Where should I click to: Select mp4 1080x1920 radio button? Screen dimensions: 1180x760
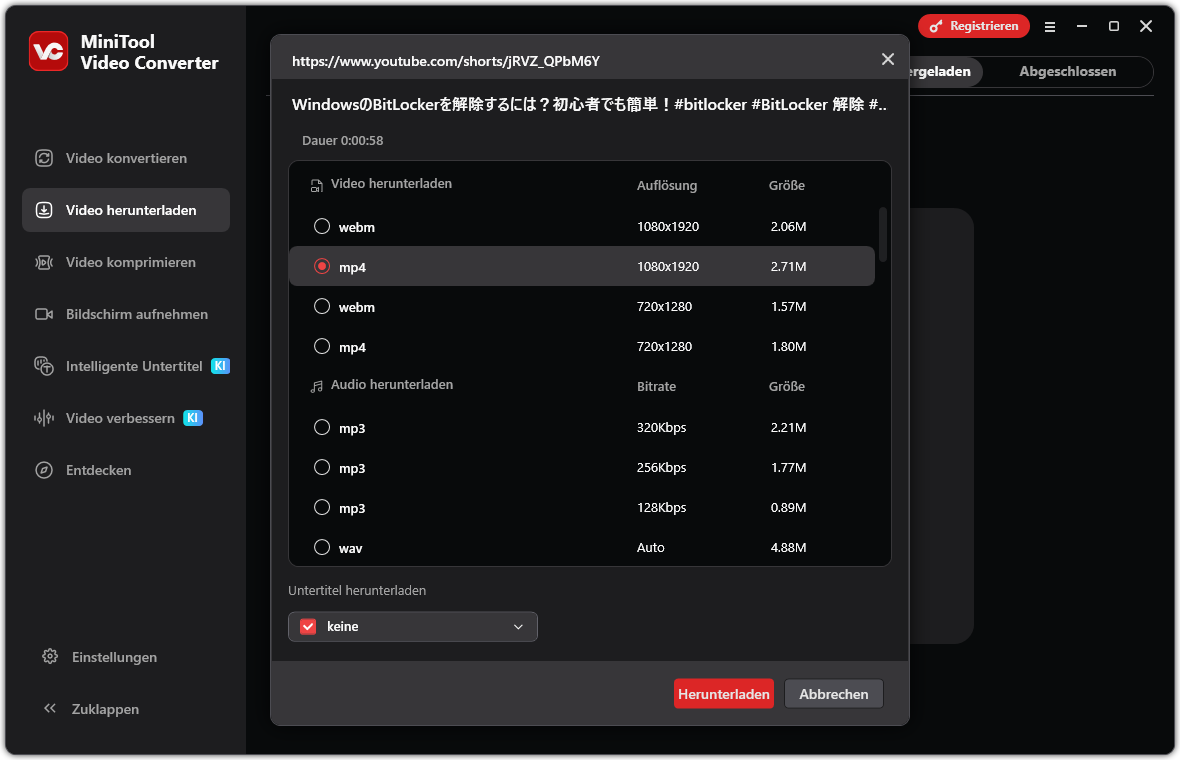[321, 266]
